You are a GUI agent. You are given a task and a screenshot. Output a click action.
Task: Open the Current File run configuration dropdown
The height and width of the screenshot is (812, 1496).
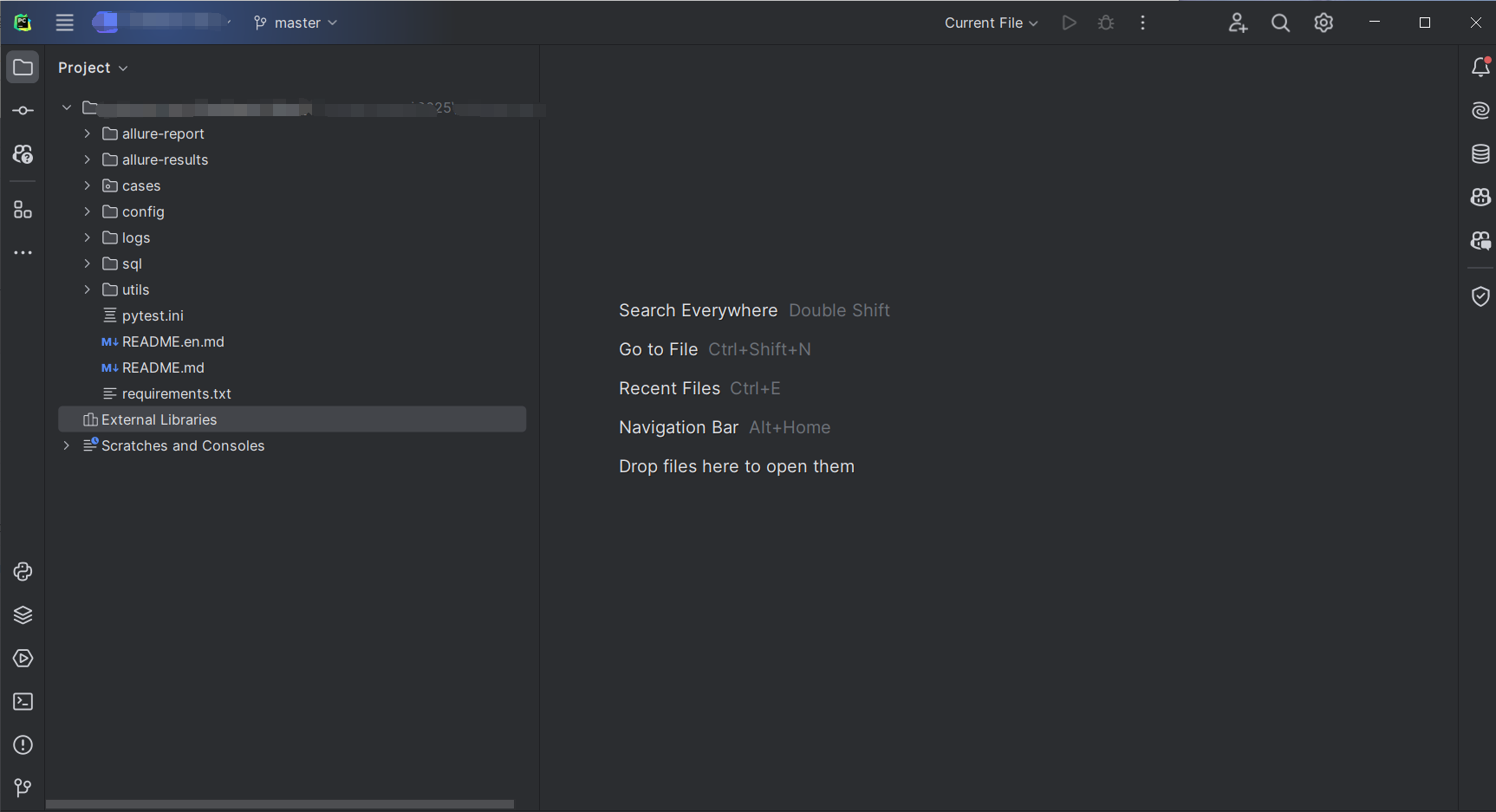(x=992, y=23)
